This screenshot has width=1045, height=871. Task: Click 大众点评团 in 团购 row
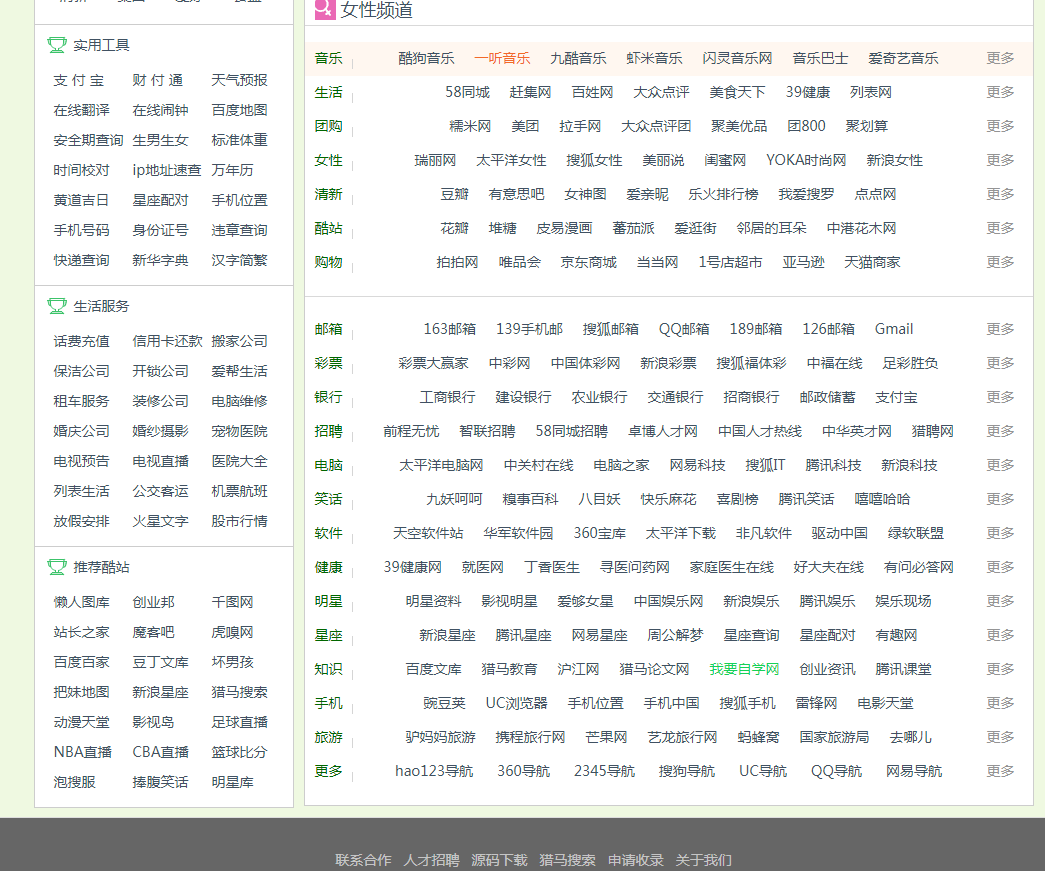[656, 126]
